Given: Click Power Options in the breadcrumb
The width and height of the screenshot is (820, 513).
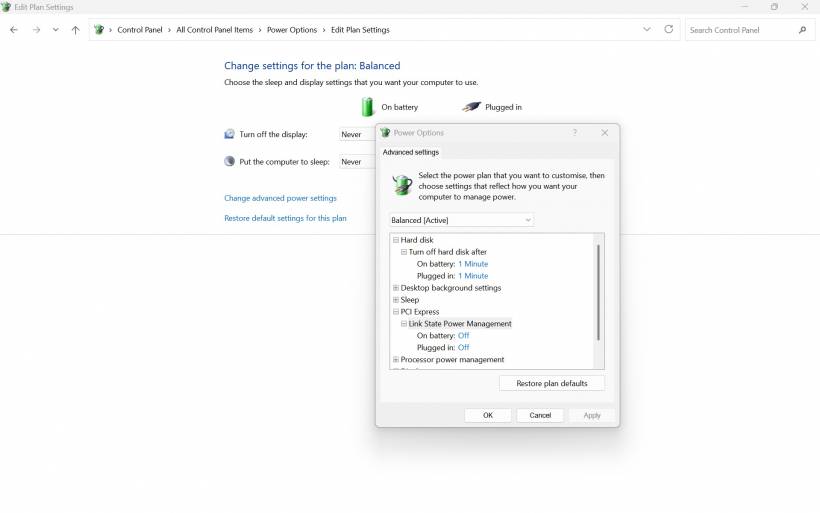Looking at the screenshot, I should click(291, 30).
